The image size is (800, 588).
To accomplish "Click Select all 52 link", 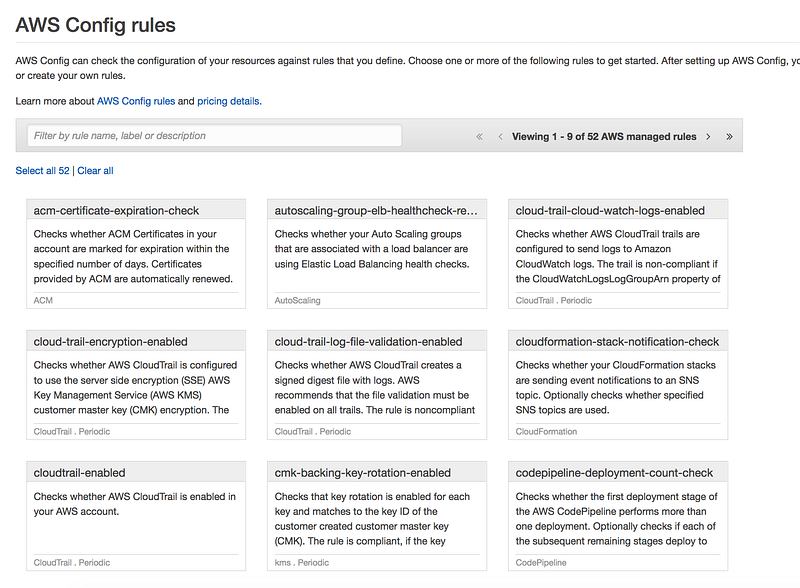I will (x=42, y=171).
